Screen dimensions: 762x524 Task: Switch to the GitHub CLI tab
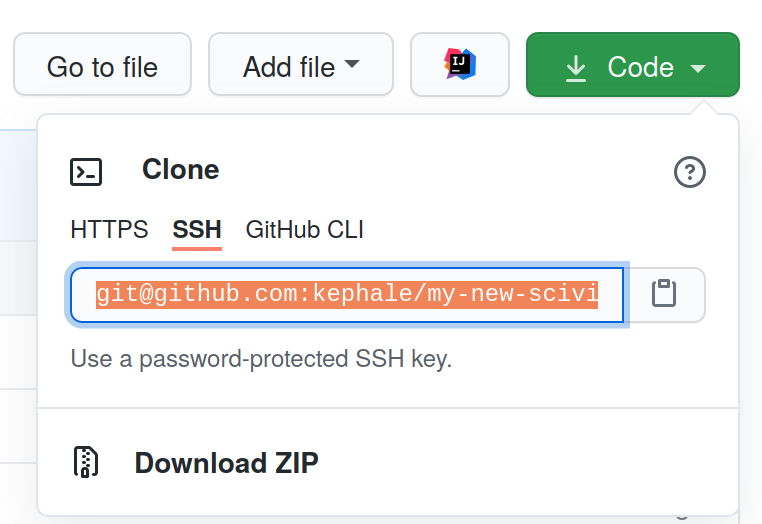[x=305, y=229]
